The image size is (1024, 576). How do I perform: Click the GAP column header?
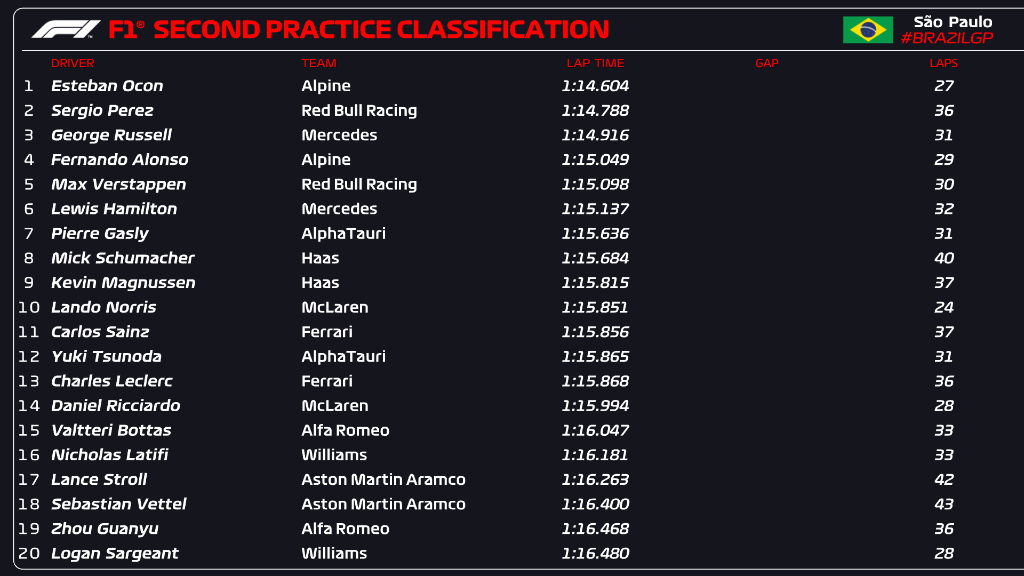coord(766,63)
